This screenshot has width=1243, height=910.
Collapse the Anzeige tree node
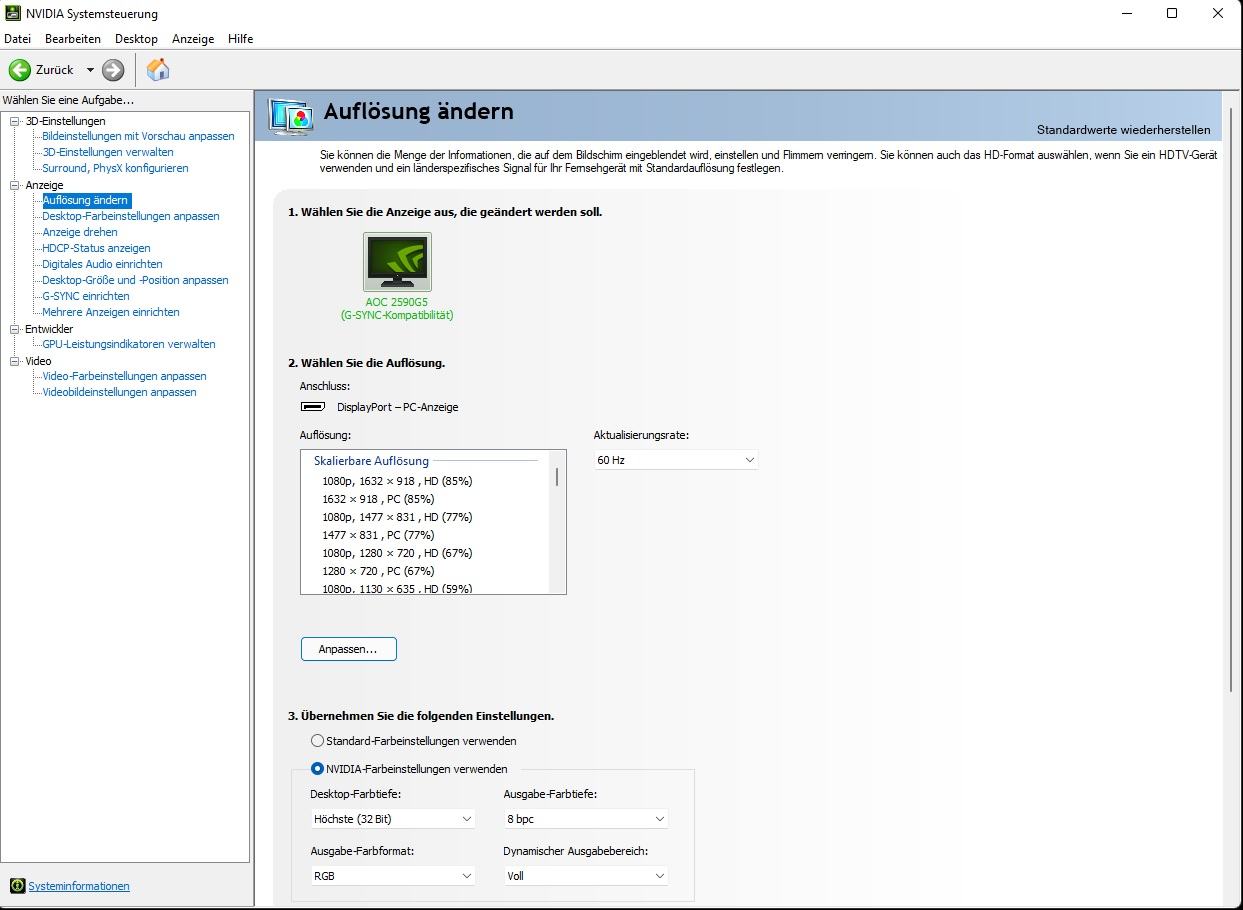point(15,185)
